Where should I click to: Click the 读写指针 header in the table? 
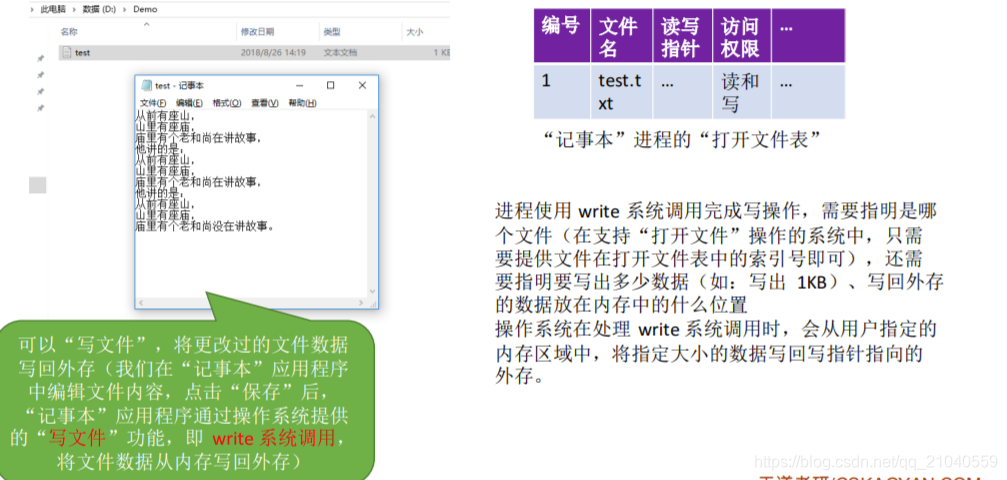(x=682, y=35)
